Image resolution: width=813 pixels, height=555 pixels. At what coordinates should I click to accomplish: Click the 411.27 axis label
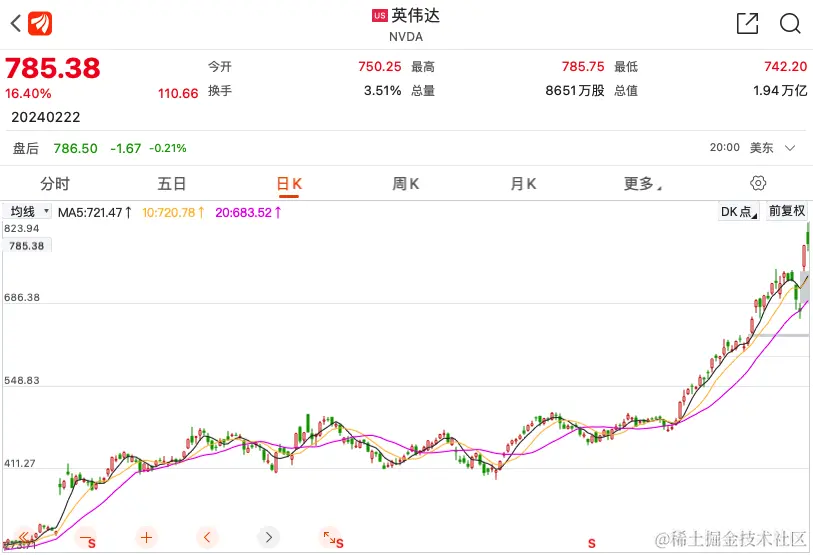tap(20, 464)
